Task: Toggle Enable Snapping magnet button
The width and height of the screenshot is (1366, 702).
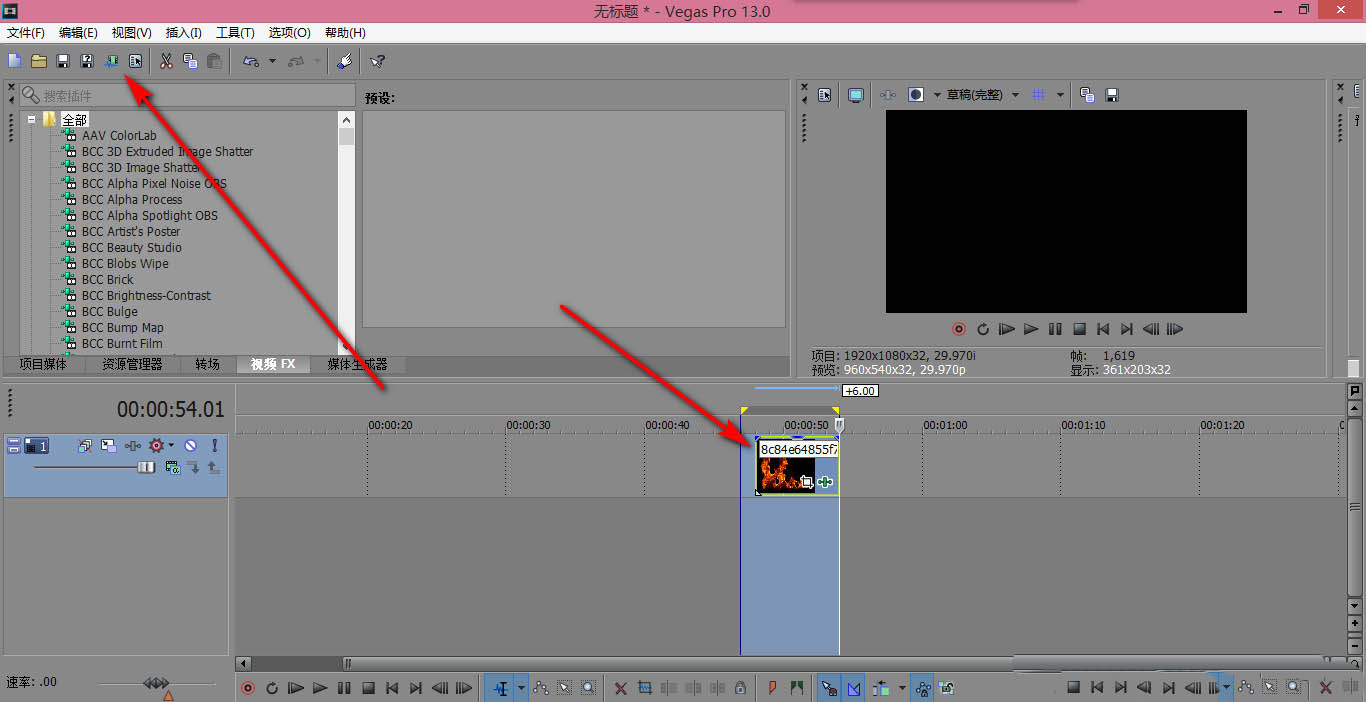Action: point(828,688)
